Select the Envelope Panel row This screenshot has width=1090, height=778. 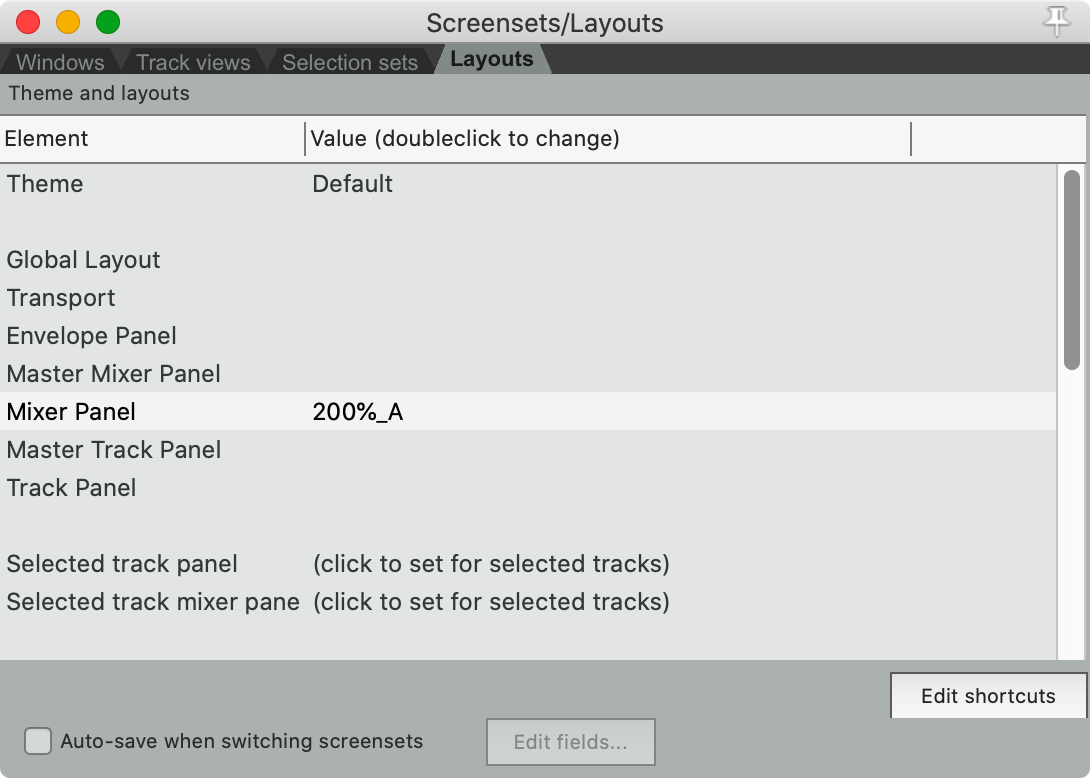[91, 336]
